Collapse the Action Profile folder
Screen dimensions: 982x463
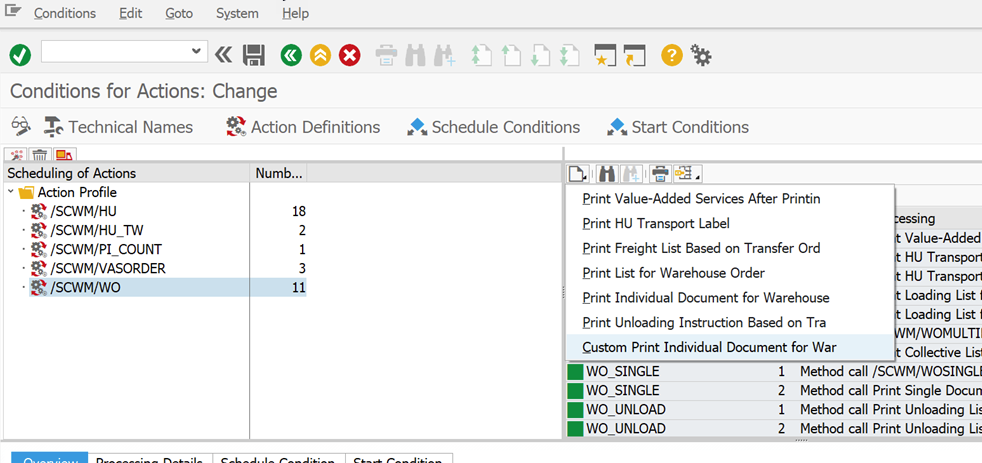coord(11,192)
